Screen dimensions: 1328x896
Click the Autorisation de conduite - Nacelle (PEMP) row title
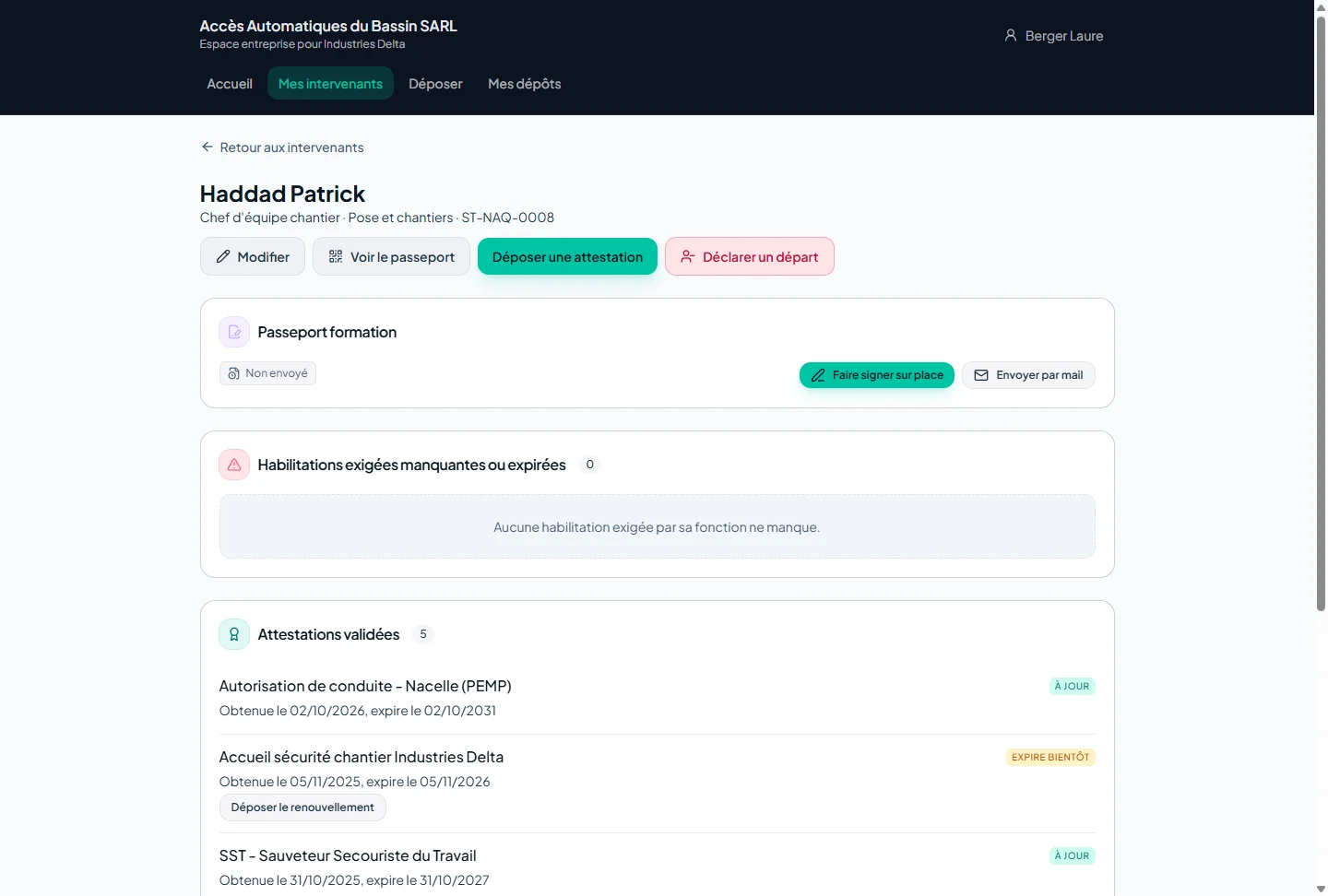[365, 686]
